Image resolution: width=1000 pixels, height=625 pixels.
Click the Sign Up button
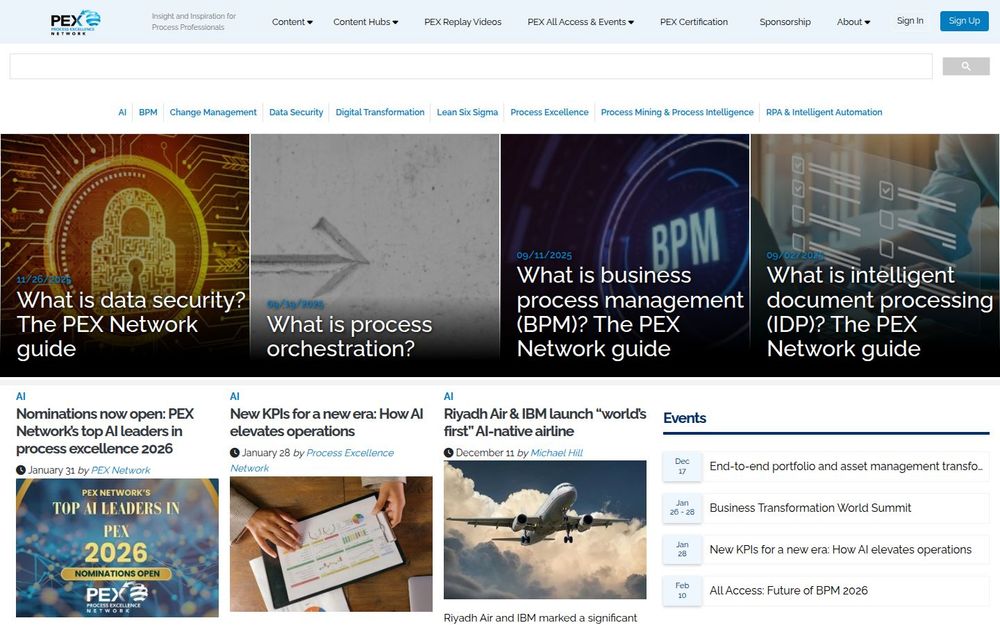[964, 20]
